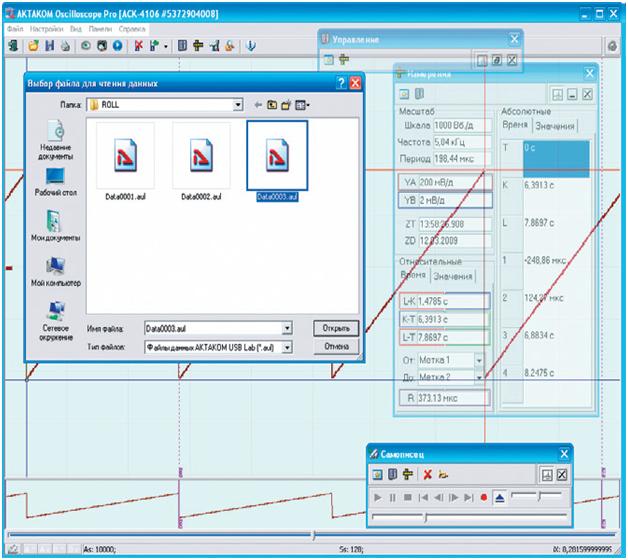Switch to Время tab under Относительные

(x=413, y=275)
